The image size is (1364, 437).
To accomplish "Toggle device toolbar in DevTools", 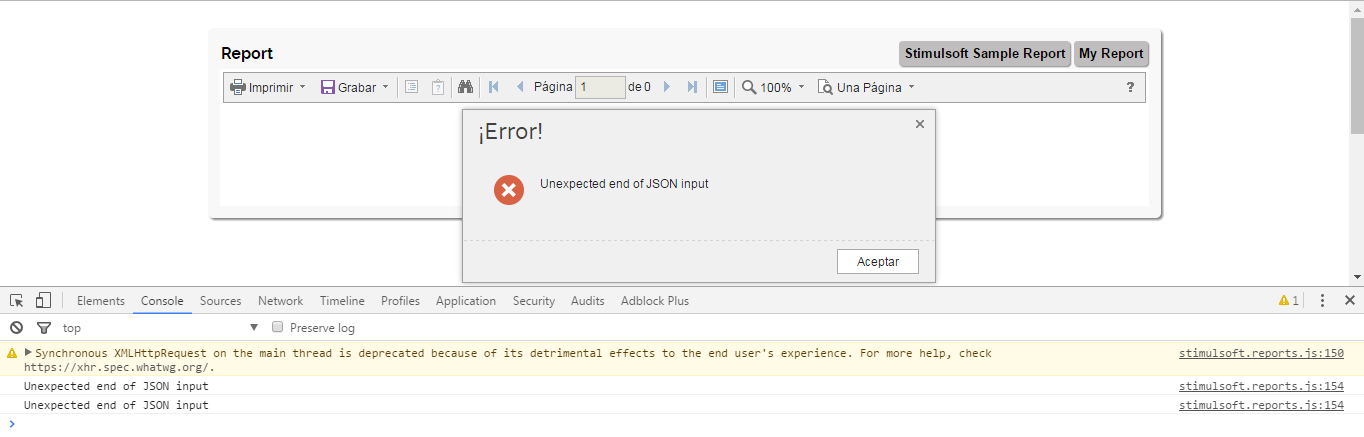I will coord(43,300).
